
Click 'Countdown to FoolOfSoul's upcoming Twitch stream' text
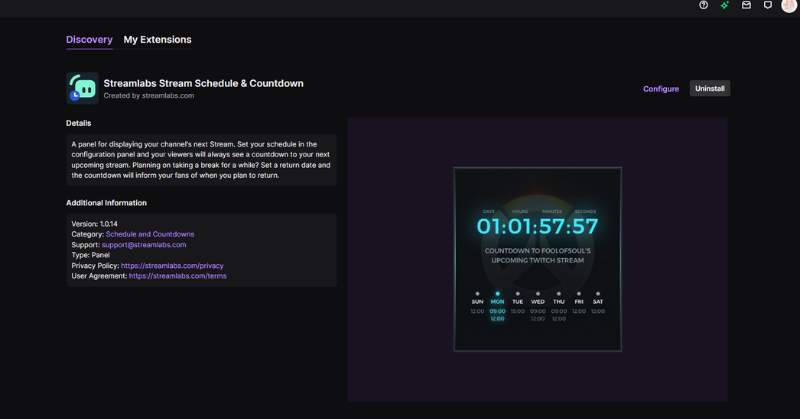tap(538, 256)
